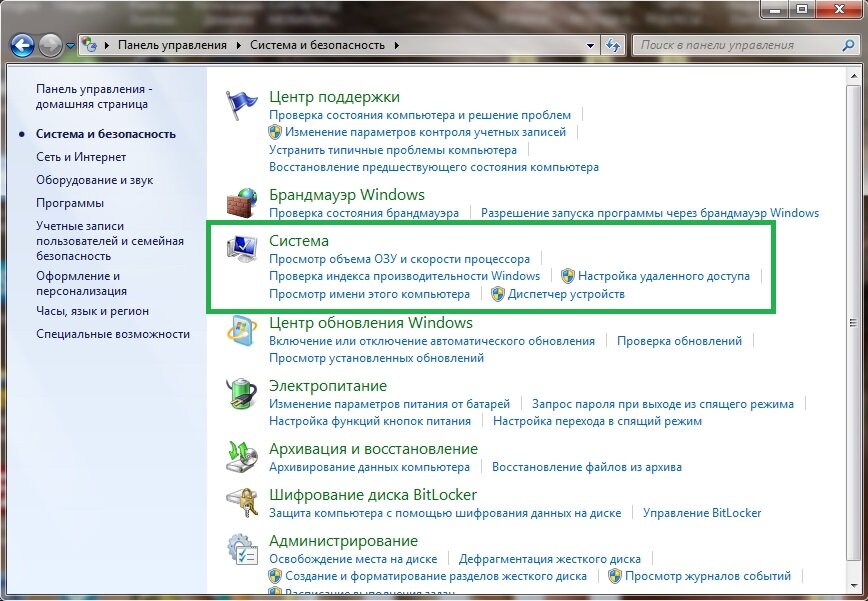Click the Брандмауэр Windows brick wall icon
The width and height of the screenshot is (868, 601).
point(242,203)
